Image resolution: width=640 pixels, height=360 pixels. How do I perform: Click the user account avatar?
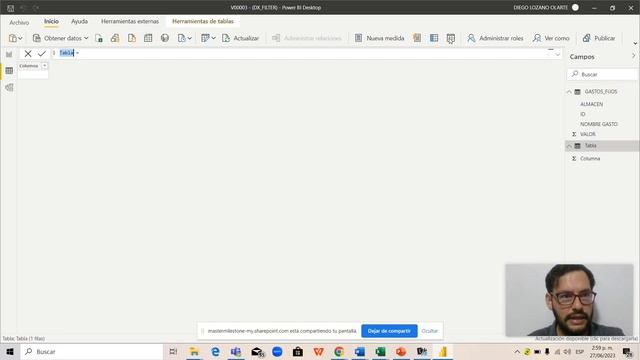click(x=575, y=7)
